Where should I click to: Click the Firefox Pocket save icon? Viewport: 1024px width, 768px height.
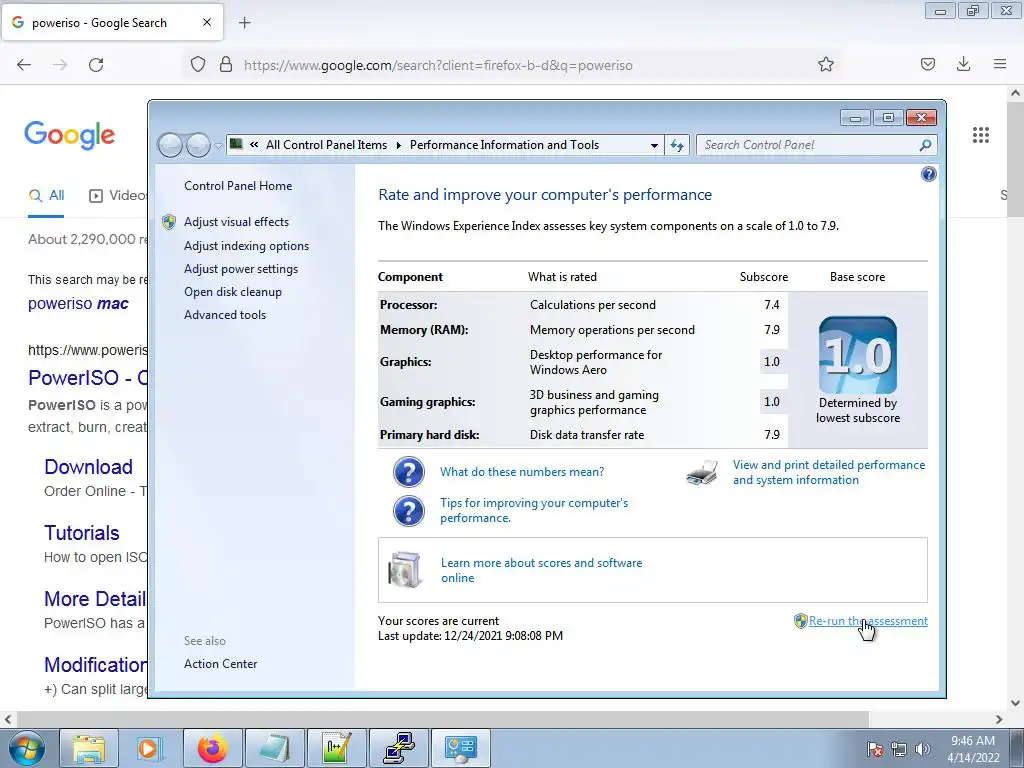click(927, 65)
